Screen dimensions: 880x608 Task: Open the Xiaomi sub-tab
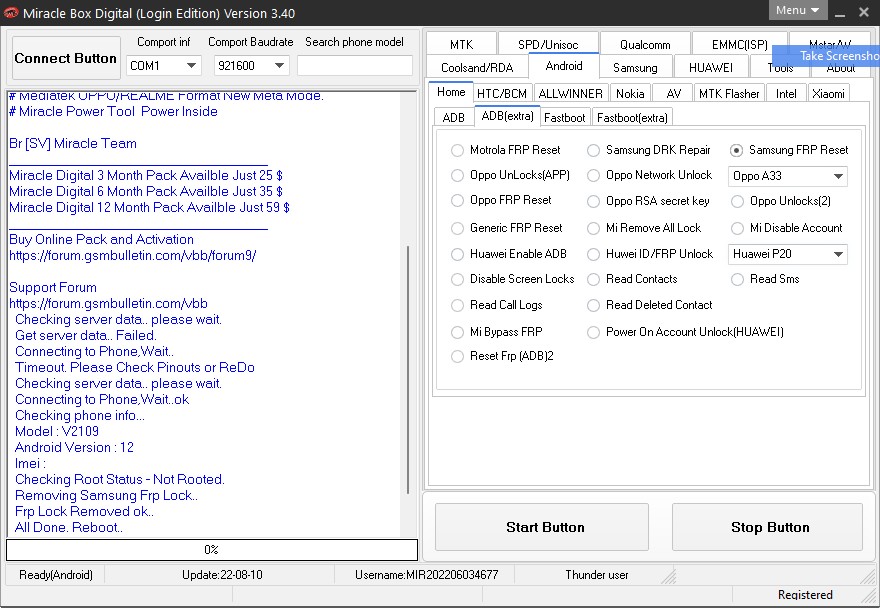coord(828,93)
